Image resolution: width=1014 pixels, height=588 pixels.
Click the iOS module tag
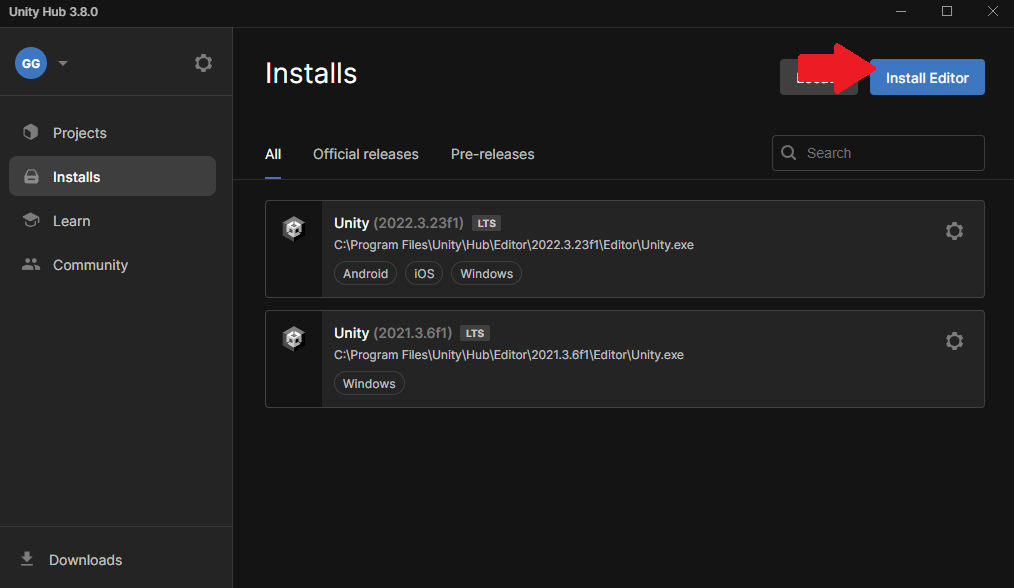click(x=424, y=274)
